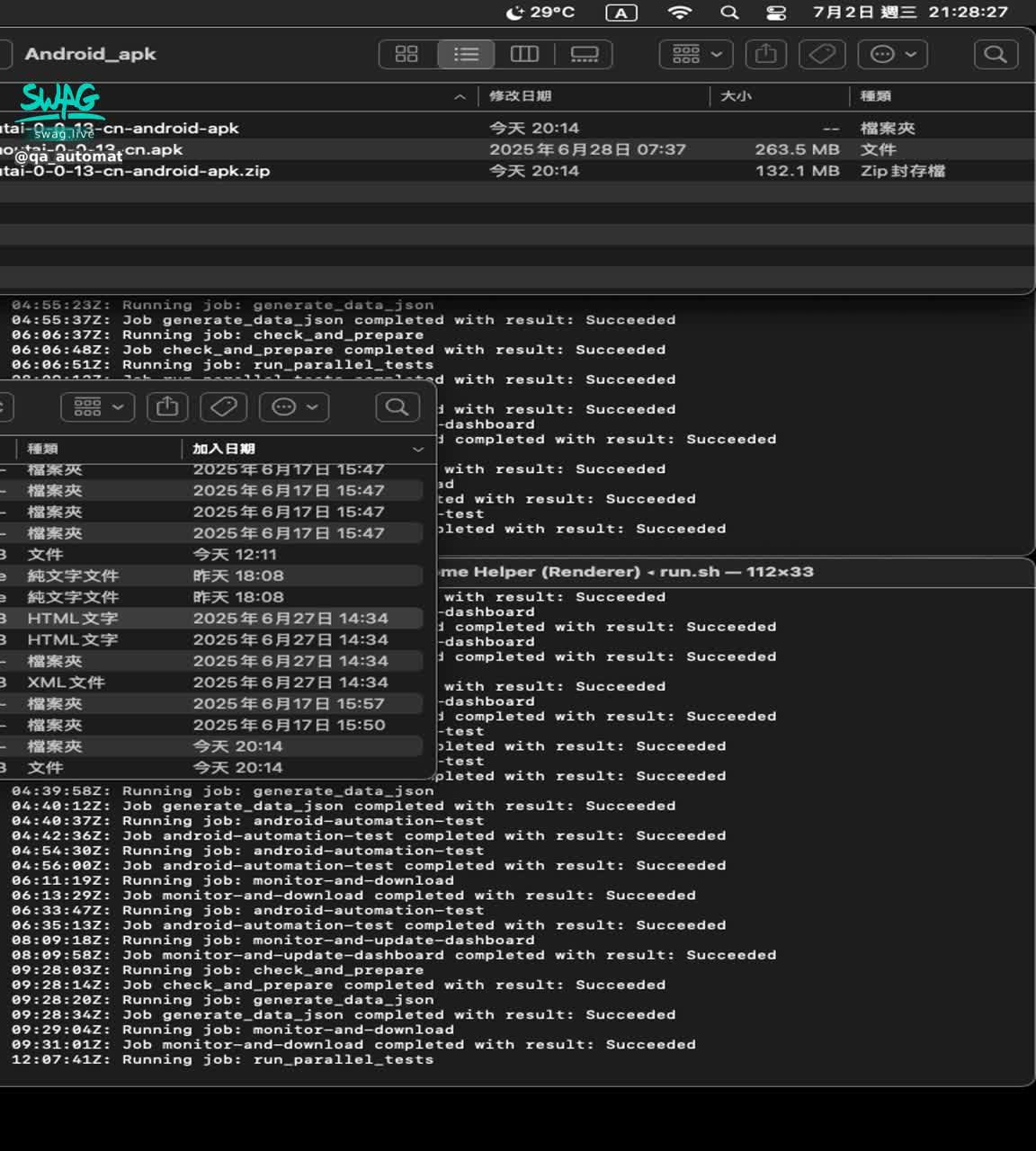1036x1151 pixels.
Task: Click terminal line starting '06:35:13Z'
Action: (x=369, y=925)
